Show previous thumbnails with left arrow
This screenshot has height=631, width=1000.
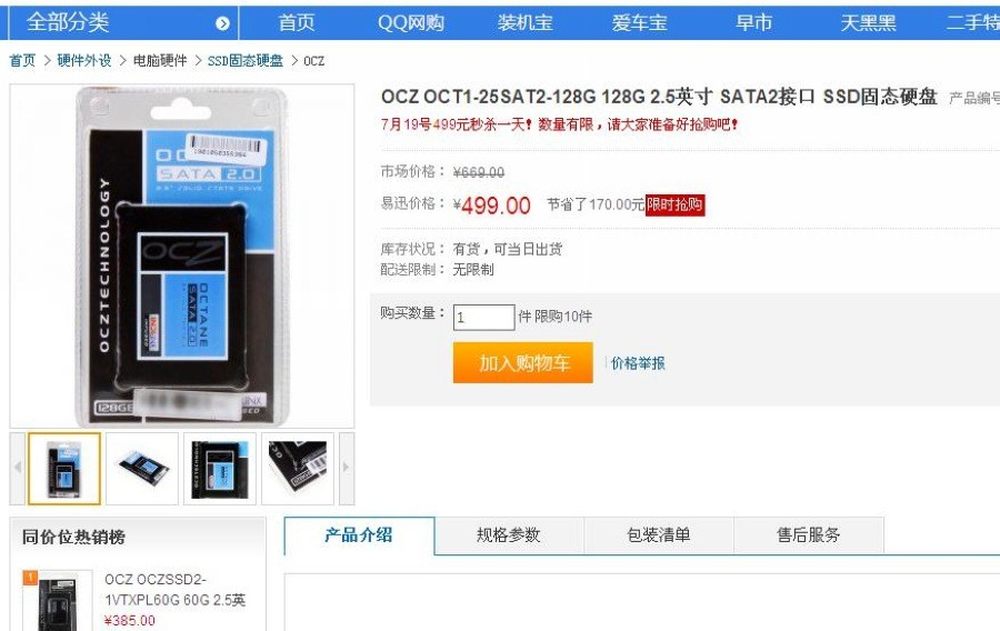[17, 468]
